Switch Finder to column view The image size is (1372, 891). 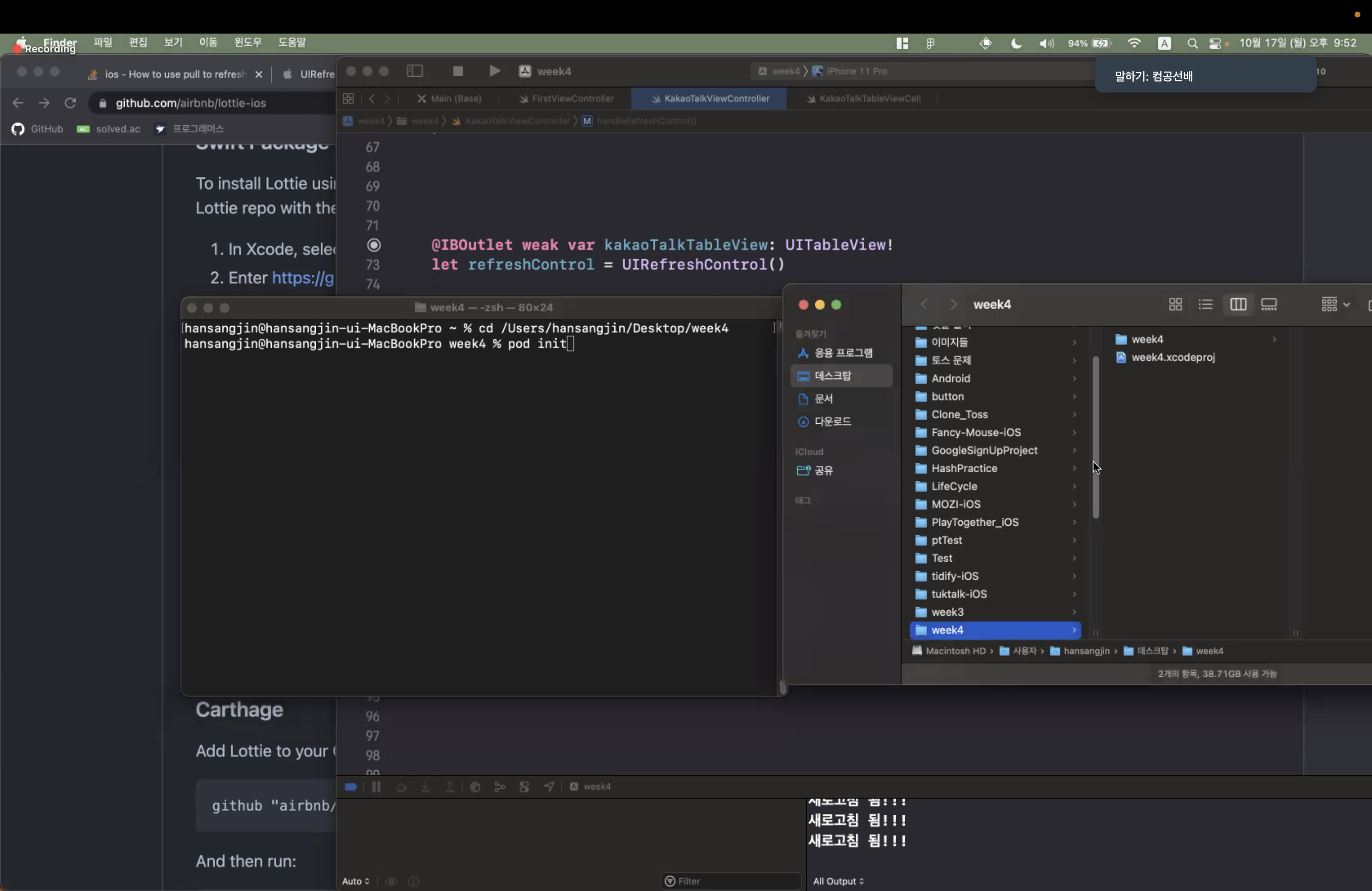point(1238,304)
